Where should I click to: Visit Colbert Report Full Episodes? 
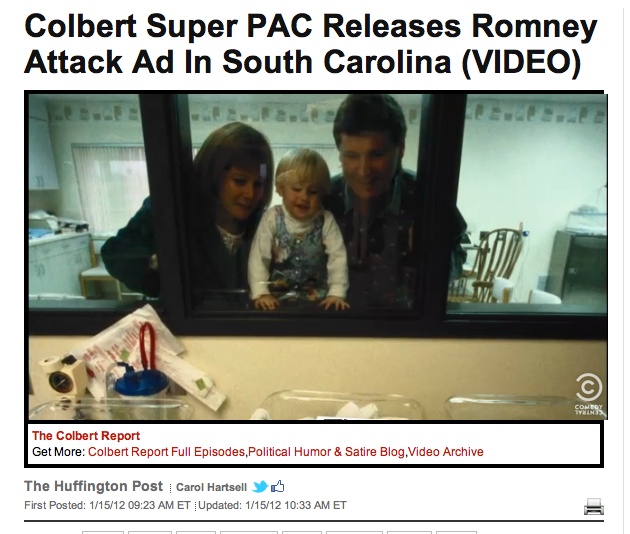pos(166,452)
